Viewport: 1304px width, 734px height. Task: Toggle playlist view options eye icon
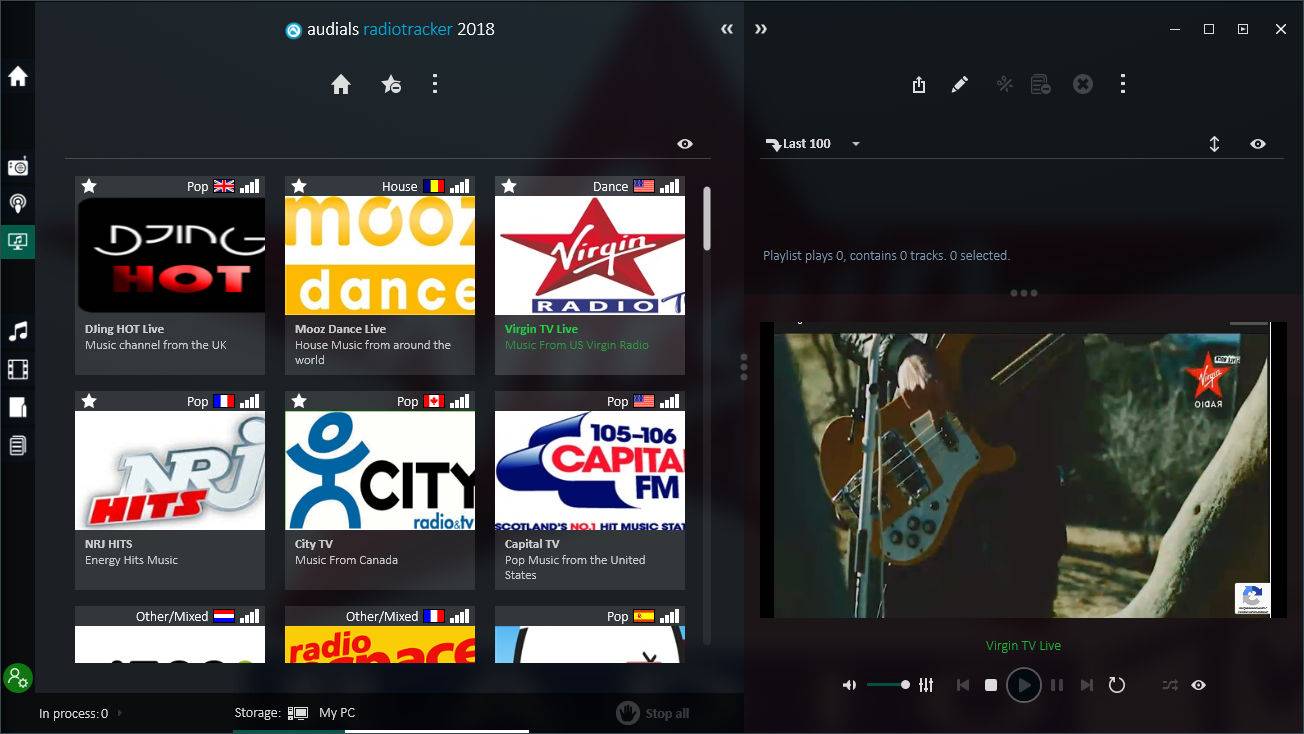1258,144
